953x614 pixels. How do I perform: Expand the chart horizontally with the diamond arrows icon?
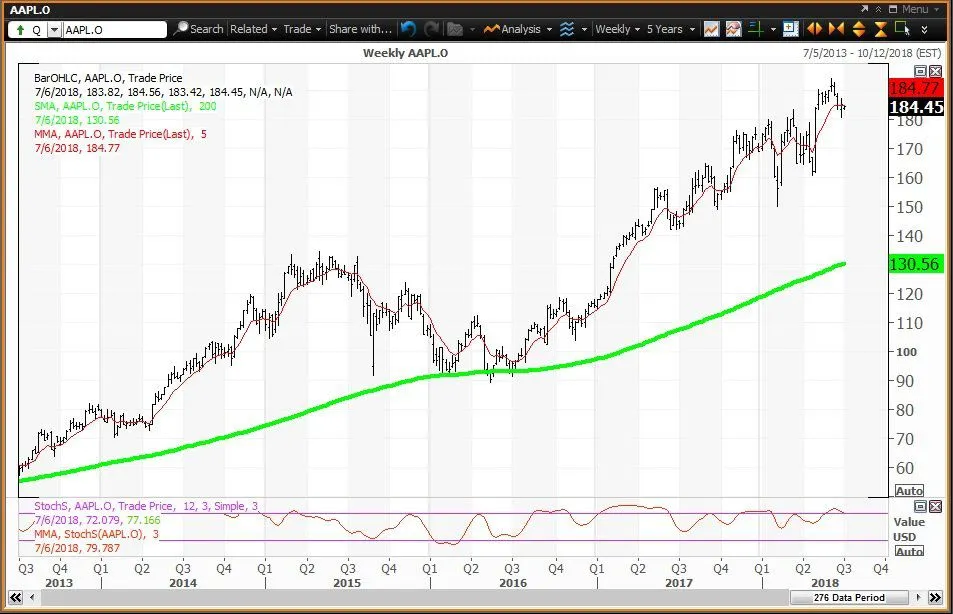pos(815,29)
